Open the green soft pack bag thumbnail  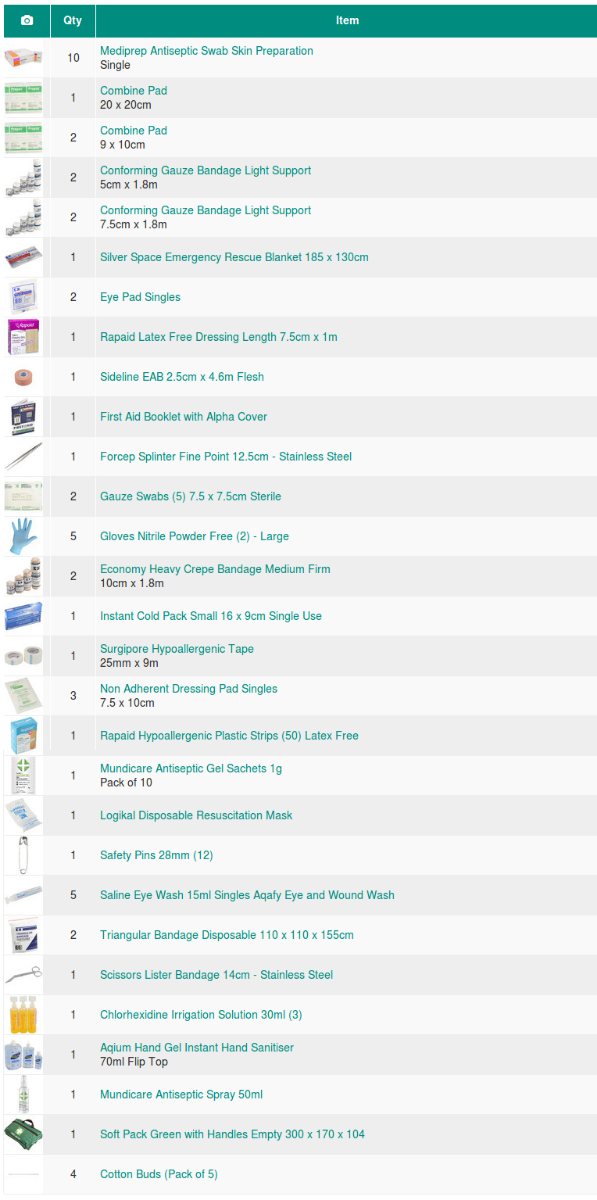click(x=23, y=1134)
